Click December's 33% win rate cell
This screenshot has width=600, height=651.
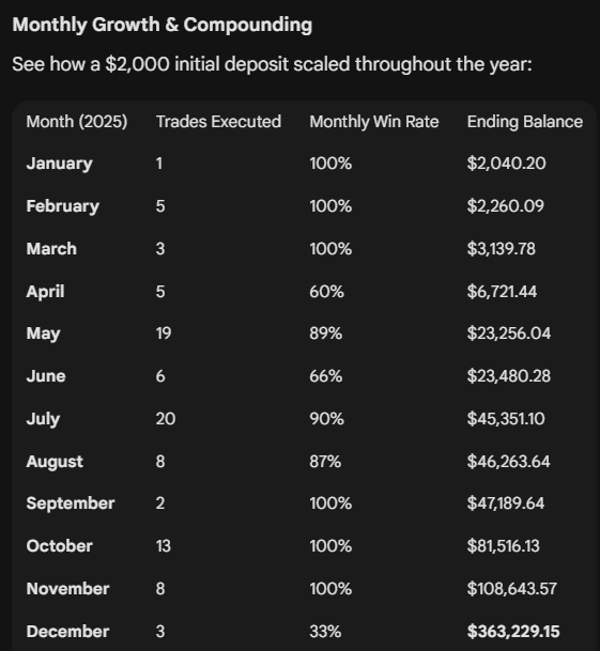(325, 631)
